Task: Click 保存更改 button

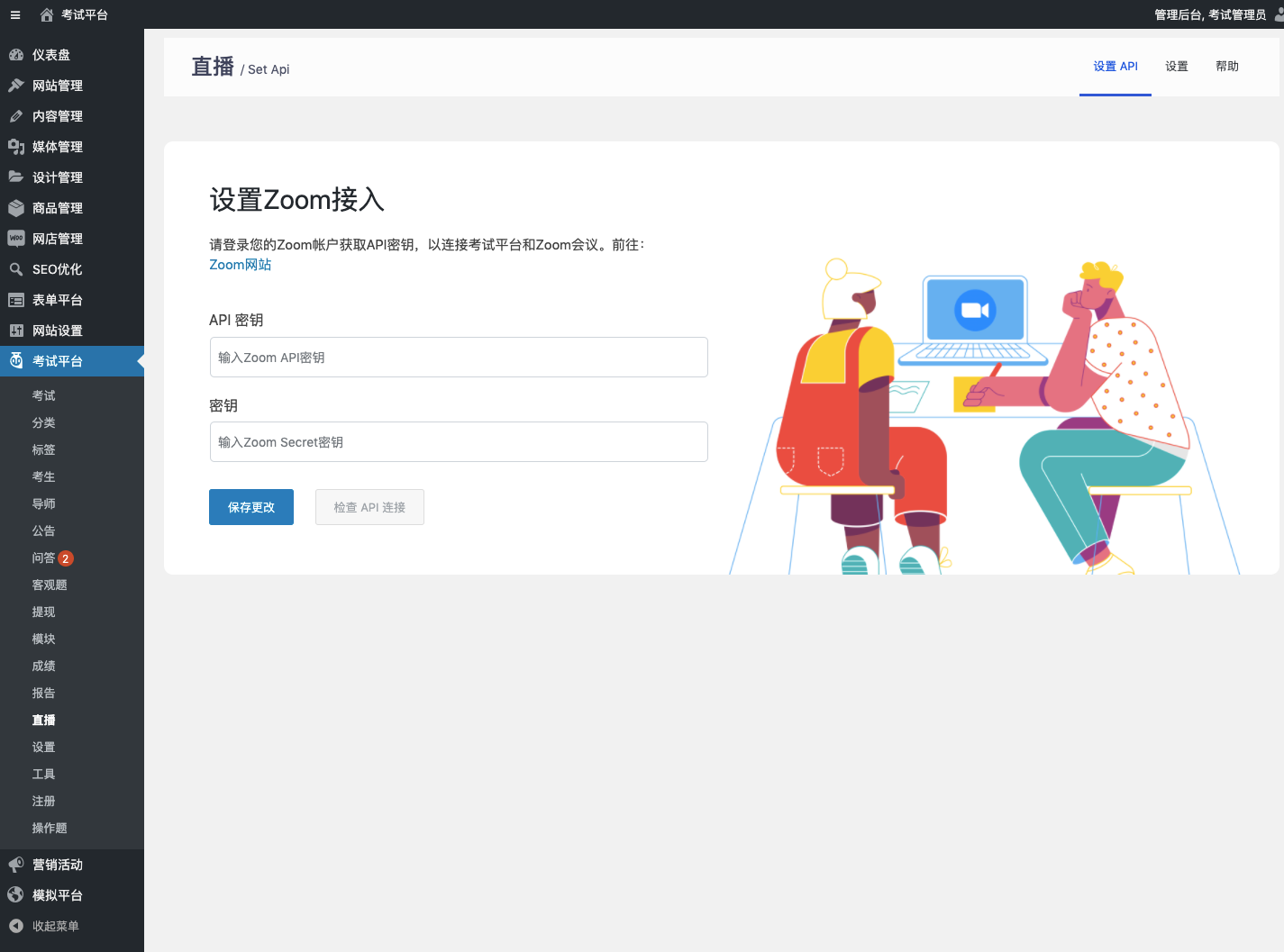Action: (x=251, y=507)
